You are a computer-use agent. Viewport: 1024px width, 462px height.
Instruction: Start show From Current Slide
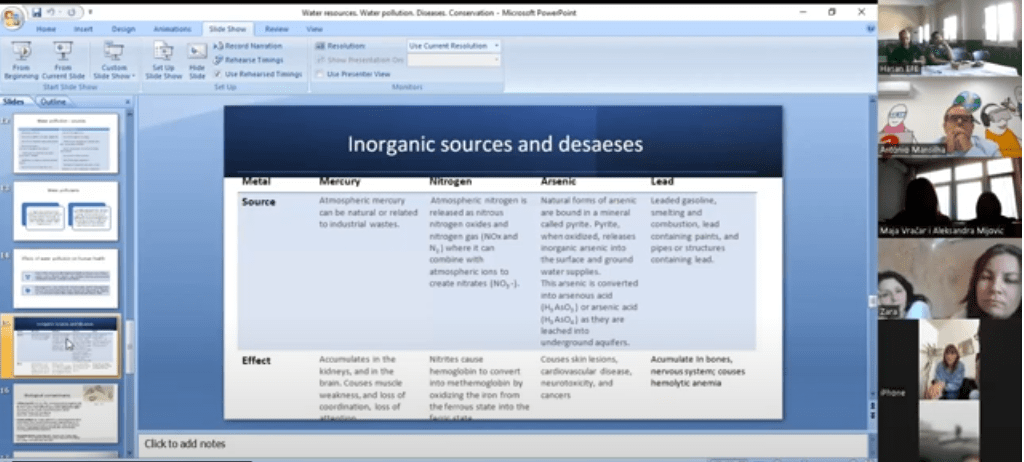point(63,59)
